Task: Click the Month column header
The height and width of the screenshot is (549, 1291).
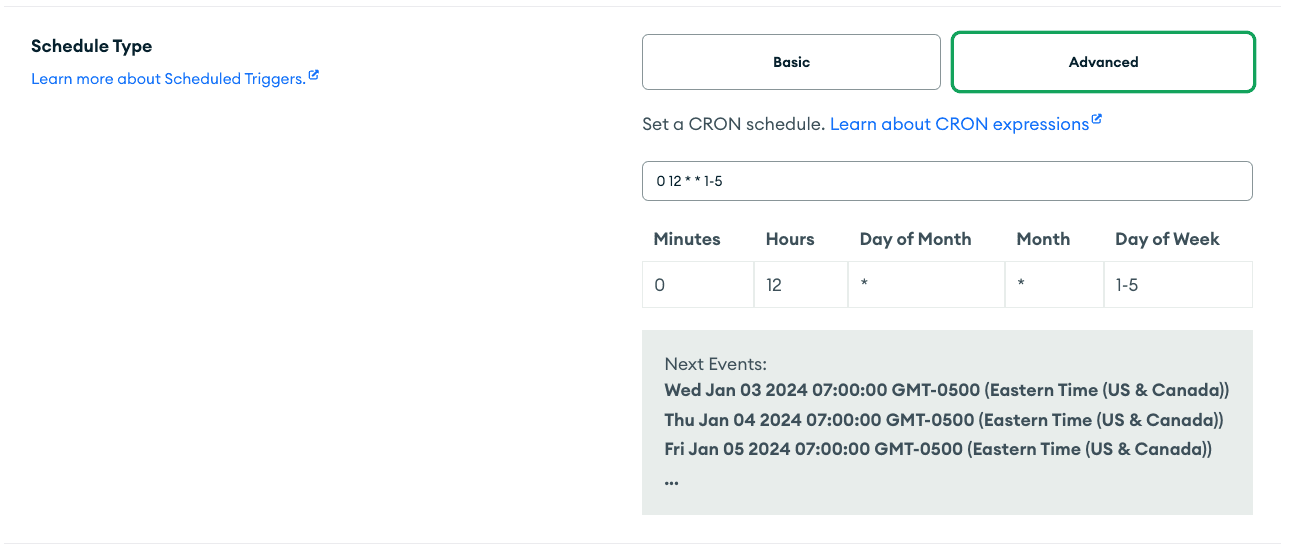Action: (x=1043, y=239)
